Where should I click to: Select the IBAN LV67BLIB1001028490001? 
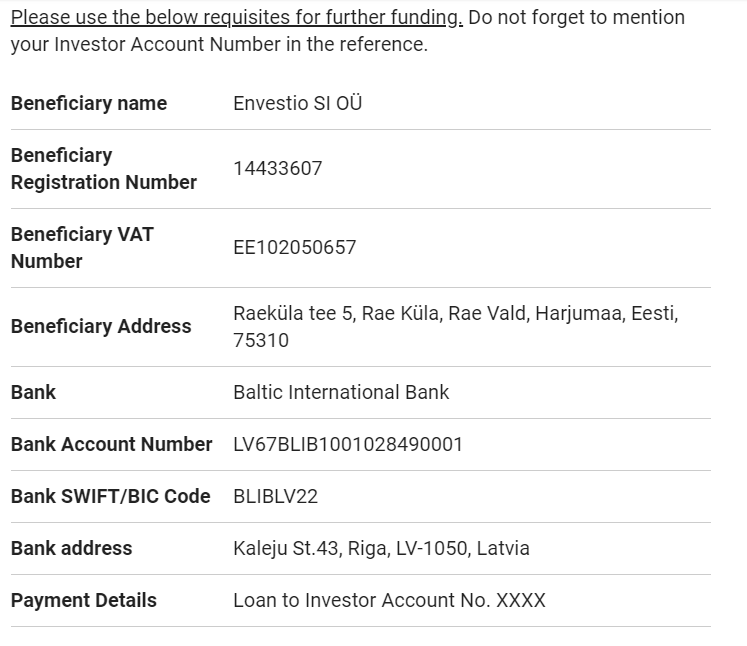pos(348,445)
